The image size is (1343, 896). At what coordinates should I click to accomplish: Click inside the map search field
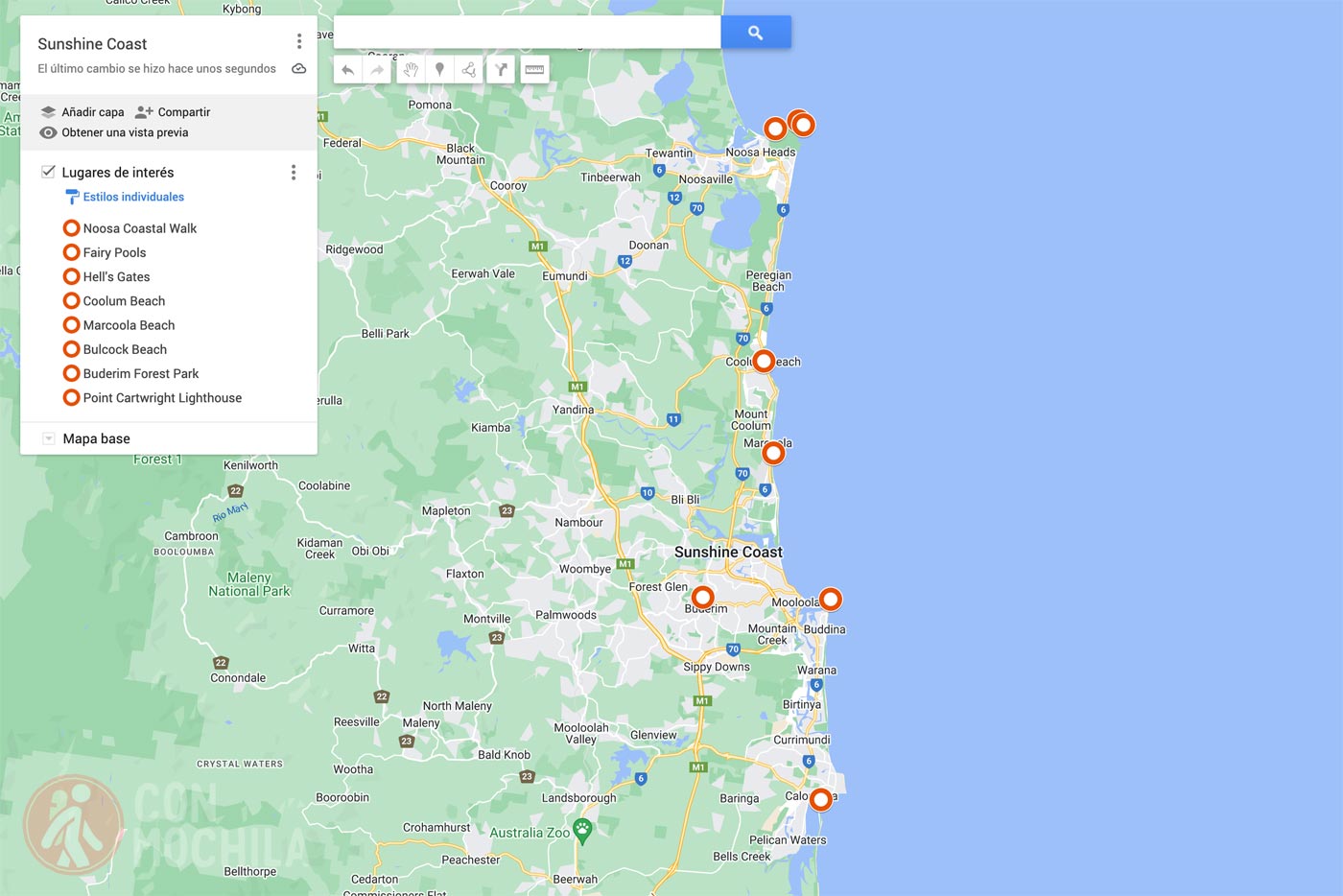[x=528, y=31]
